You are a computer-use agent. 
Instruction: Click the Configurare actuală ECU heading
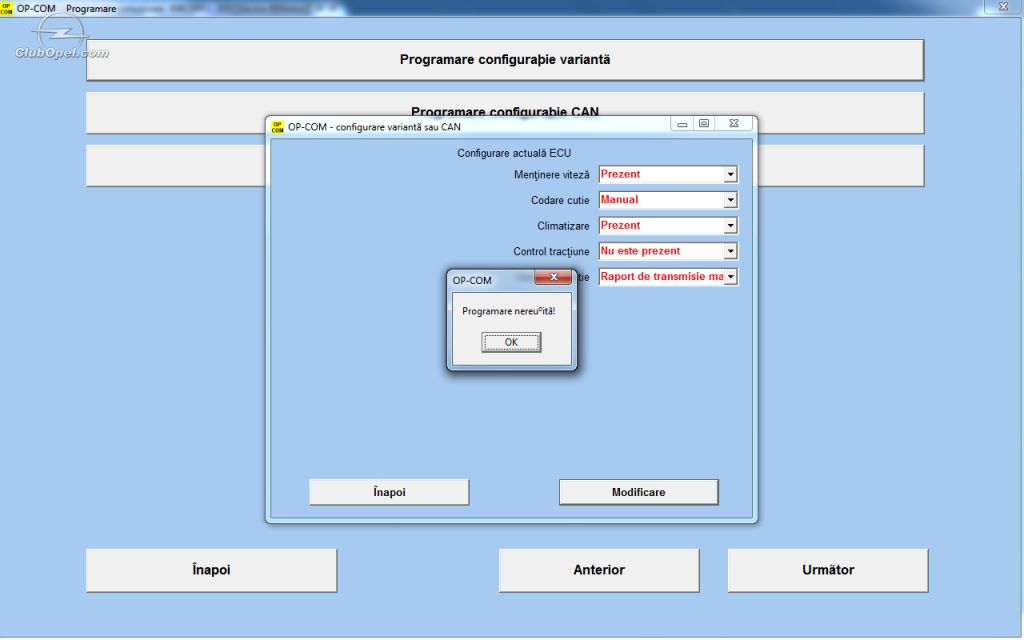point(514,153)
